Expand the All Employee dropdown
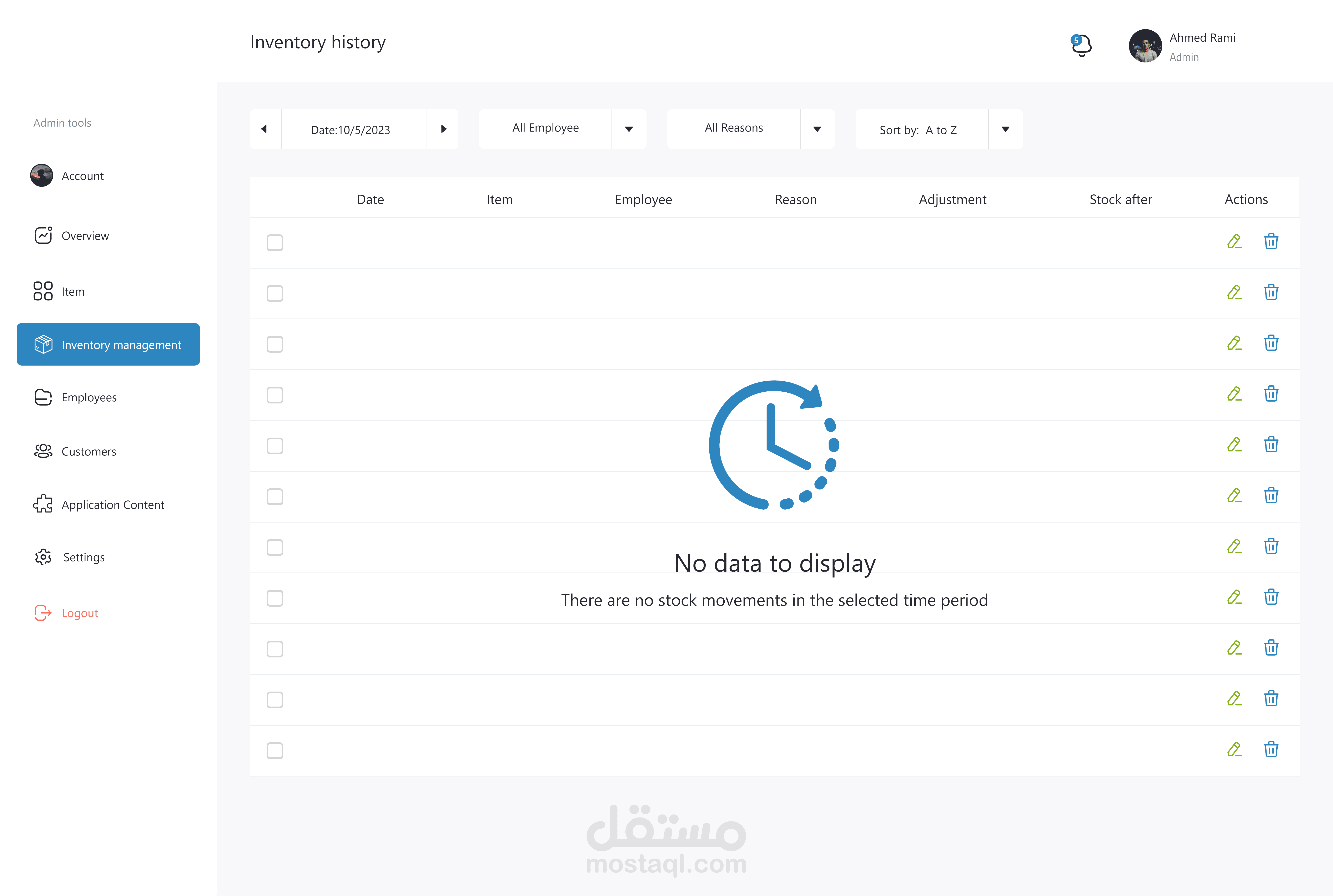The height and width of the screenshot is (896, 1333). 629,129
